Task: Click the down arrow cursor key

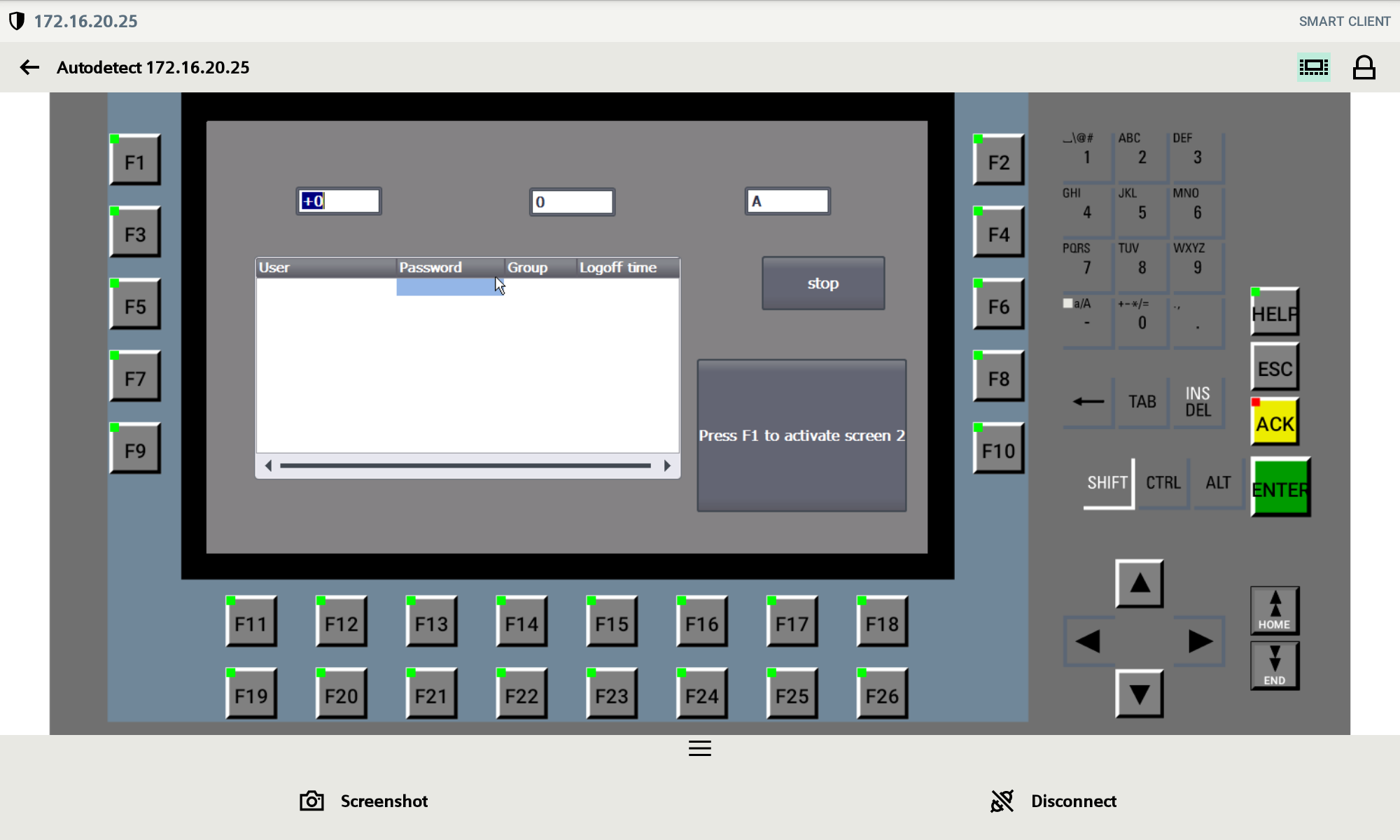Action: tap(1140, 694)
